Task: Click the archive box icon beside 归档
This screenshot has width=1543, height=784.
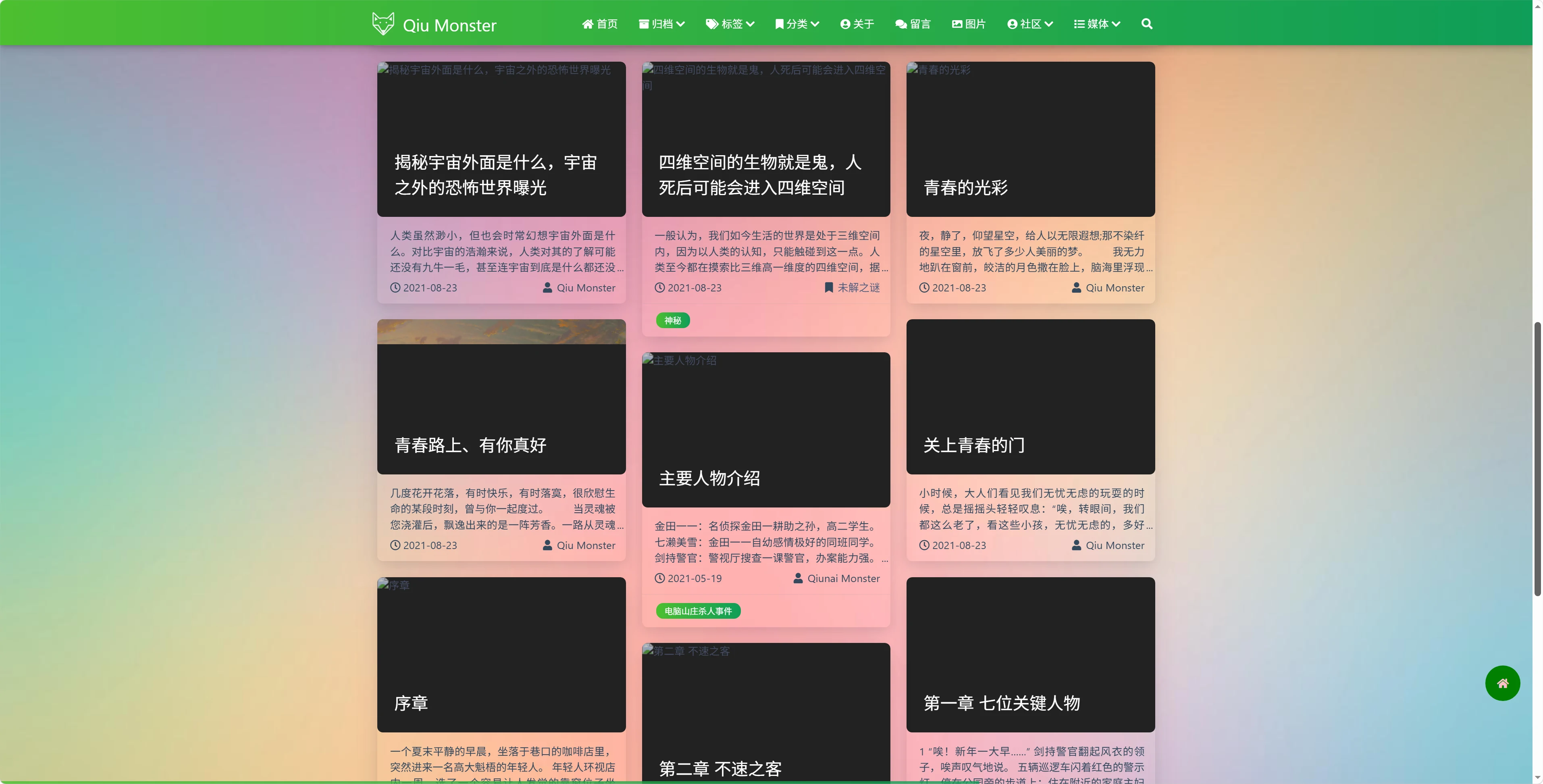Action: pyautogui.click(x=644, y=24)
